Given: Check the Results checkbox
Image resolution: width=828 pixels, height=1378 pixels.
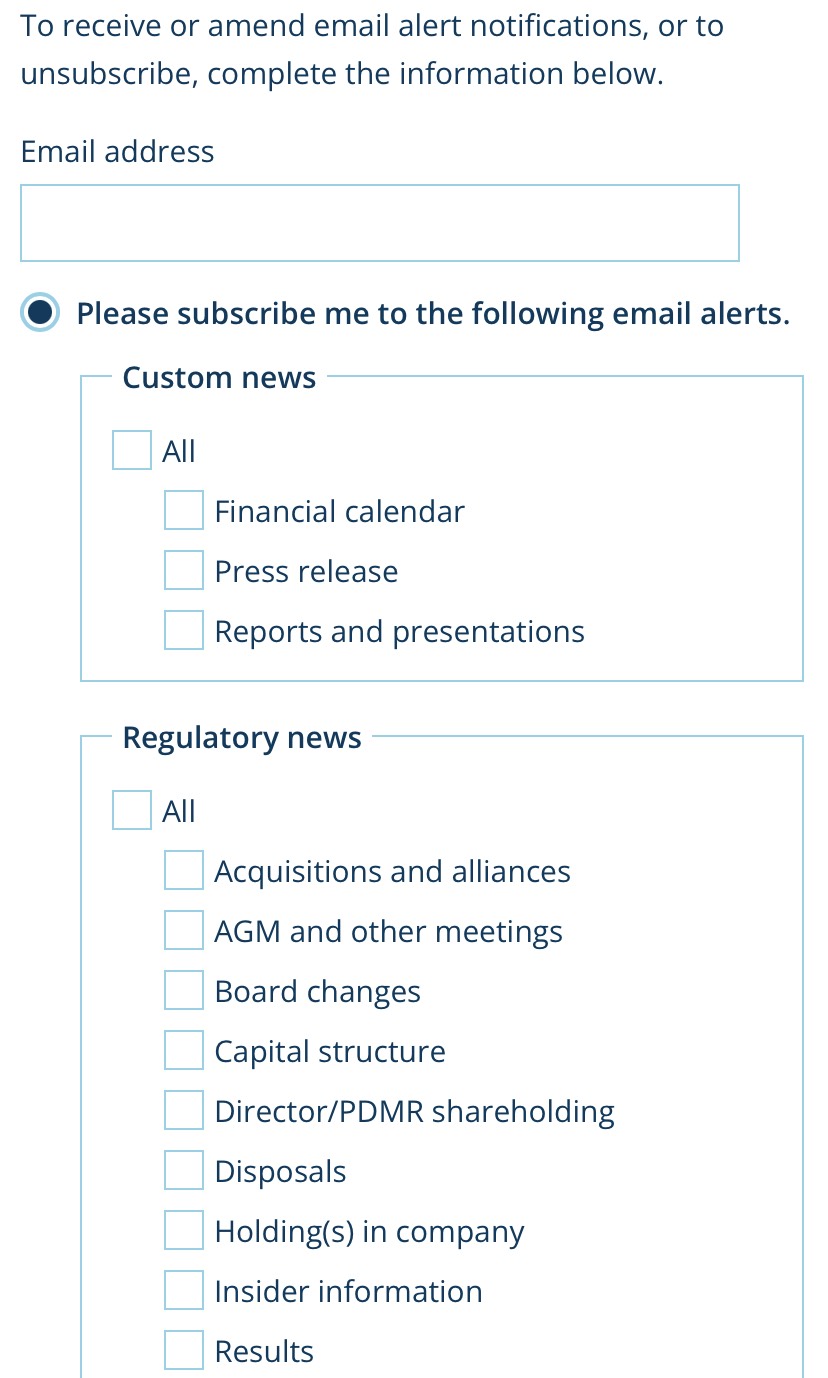Looking at the screenshot, I should pyautogui.click(x=184, y=1351).
